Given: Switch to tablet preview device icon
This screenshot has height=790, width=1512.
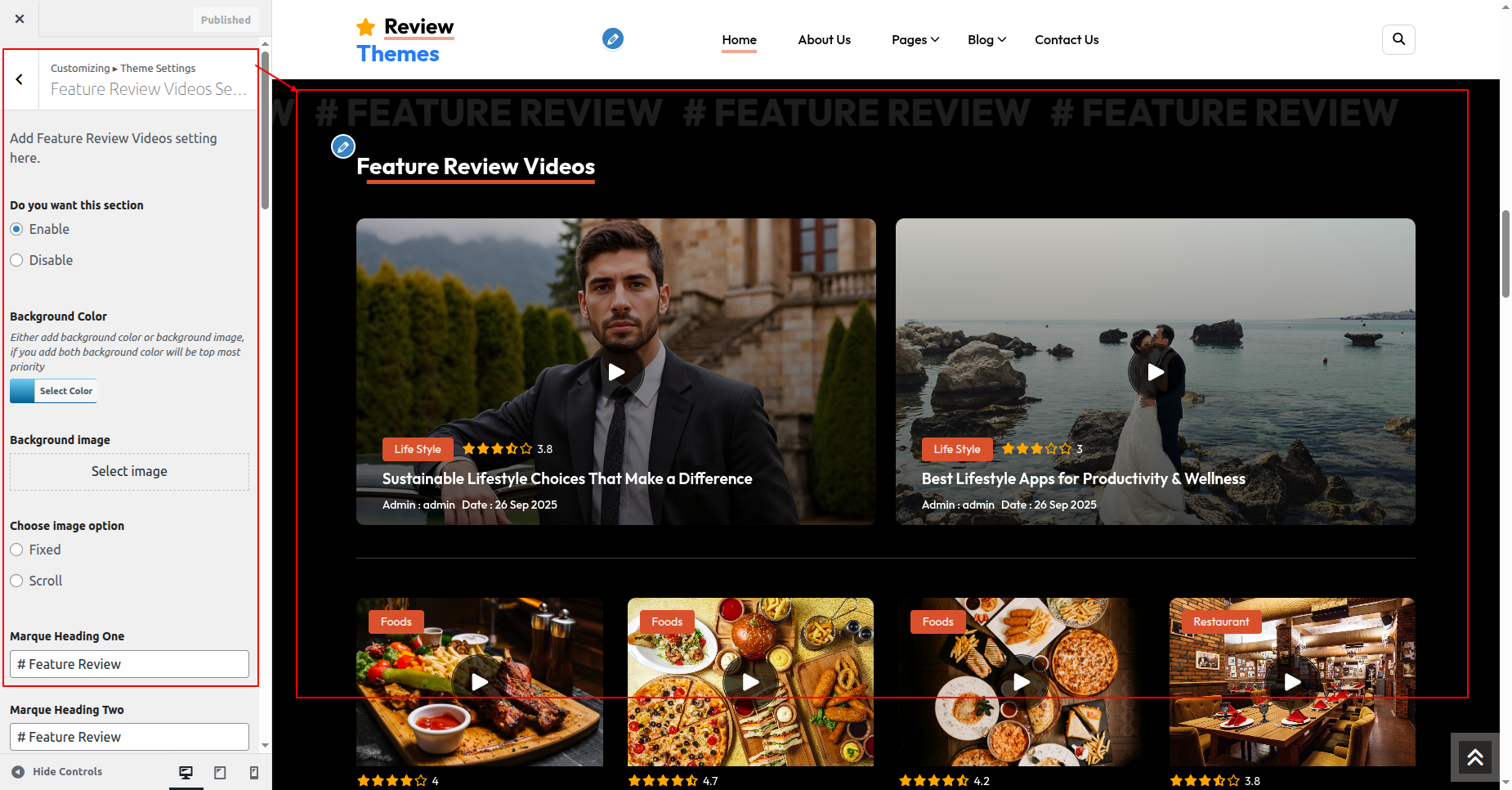Looking at the screenshot, I should click(x=220, y=772).
